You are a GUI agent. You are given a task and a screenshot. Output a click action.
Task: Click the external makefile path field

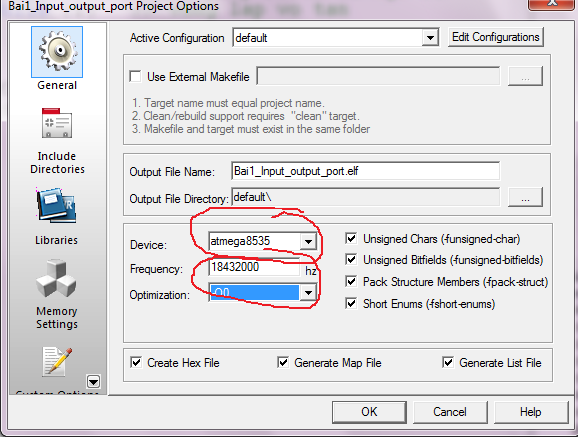tap(378, 76)
